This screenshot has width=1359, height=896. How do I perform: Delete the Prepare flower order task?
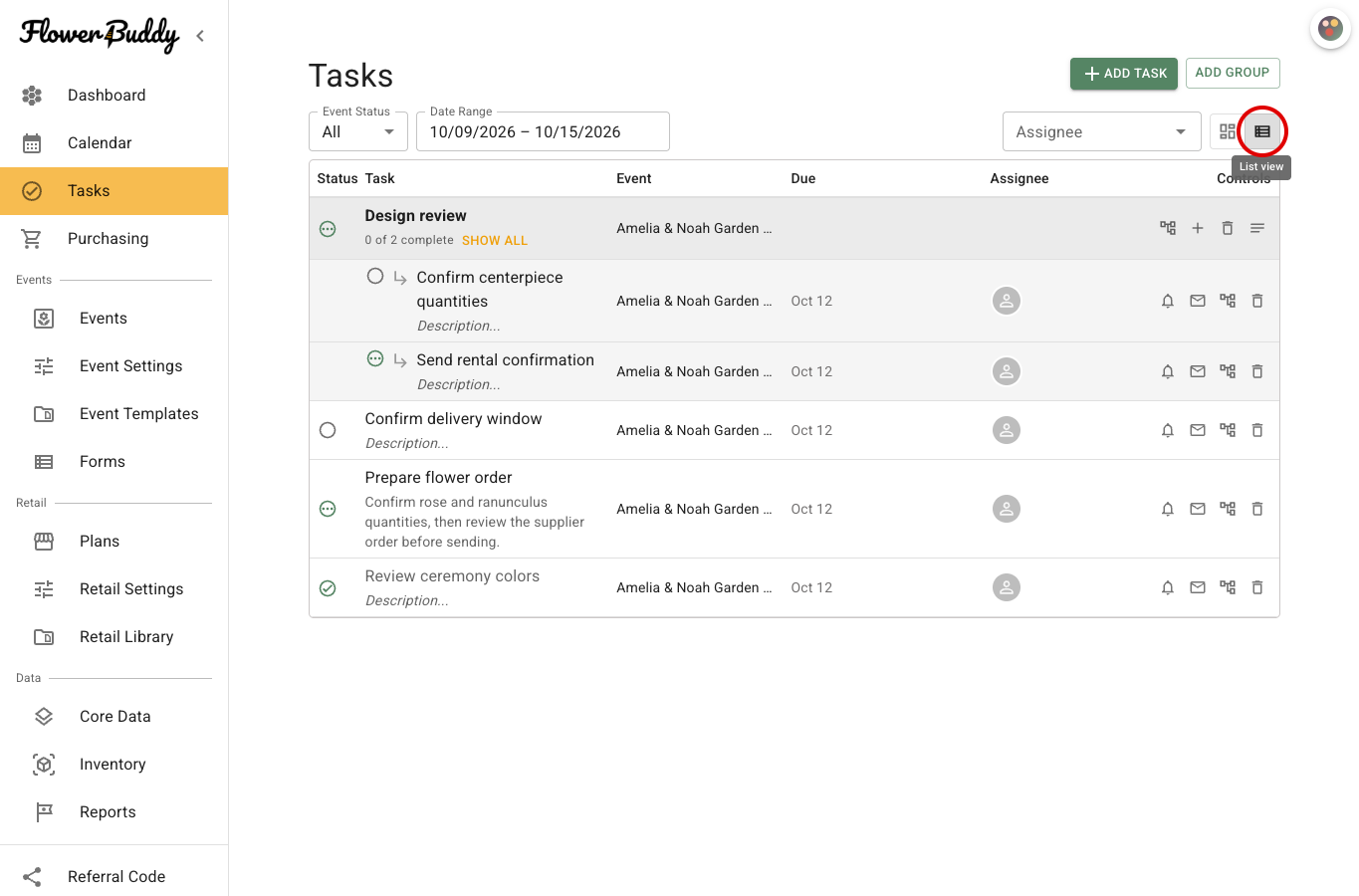1257,509
